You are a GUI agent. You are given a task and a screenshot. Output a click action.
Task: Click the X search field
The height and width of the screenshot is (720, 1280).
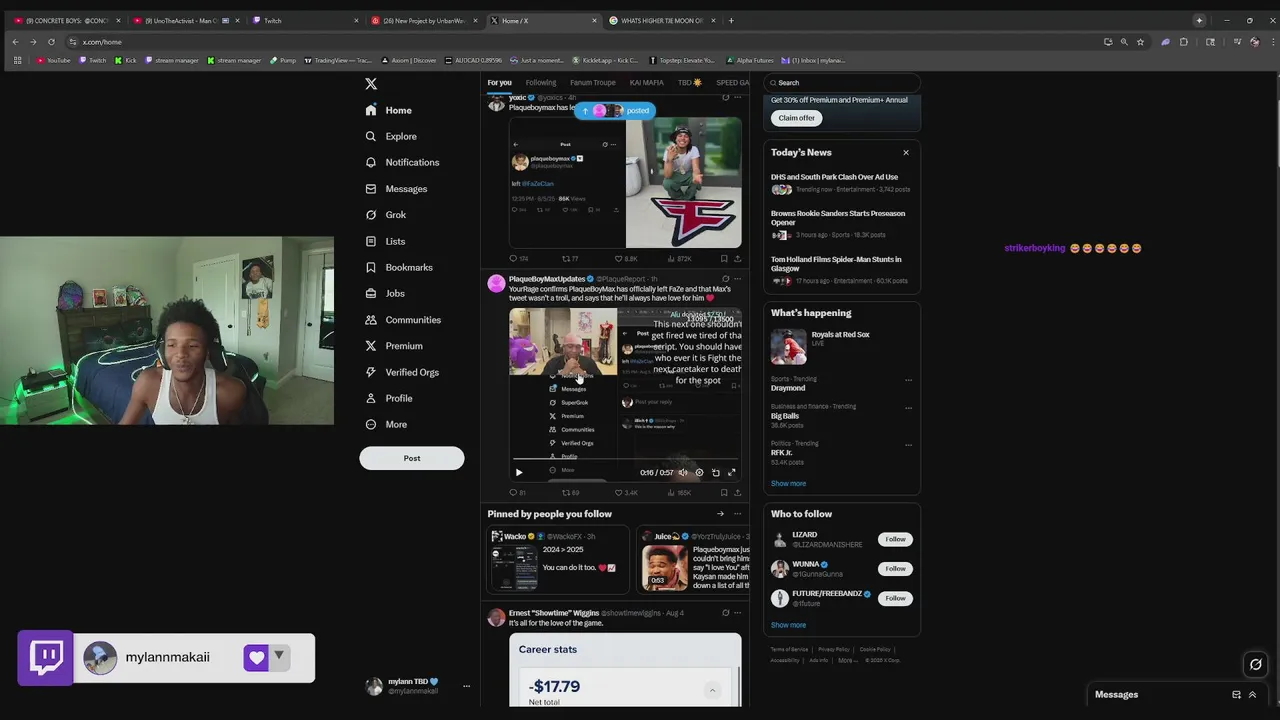coord(841,83)
